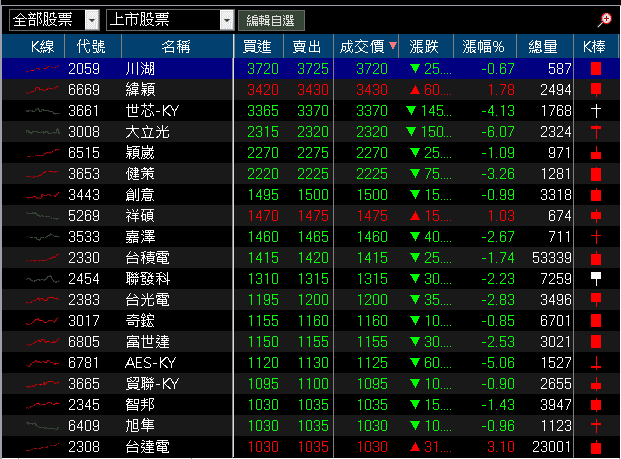This screenshot has width=621, height=459.
Task: Click the magnifier zoom icon
Action: 604,20
